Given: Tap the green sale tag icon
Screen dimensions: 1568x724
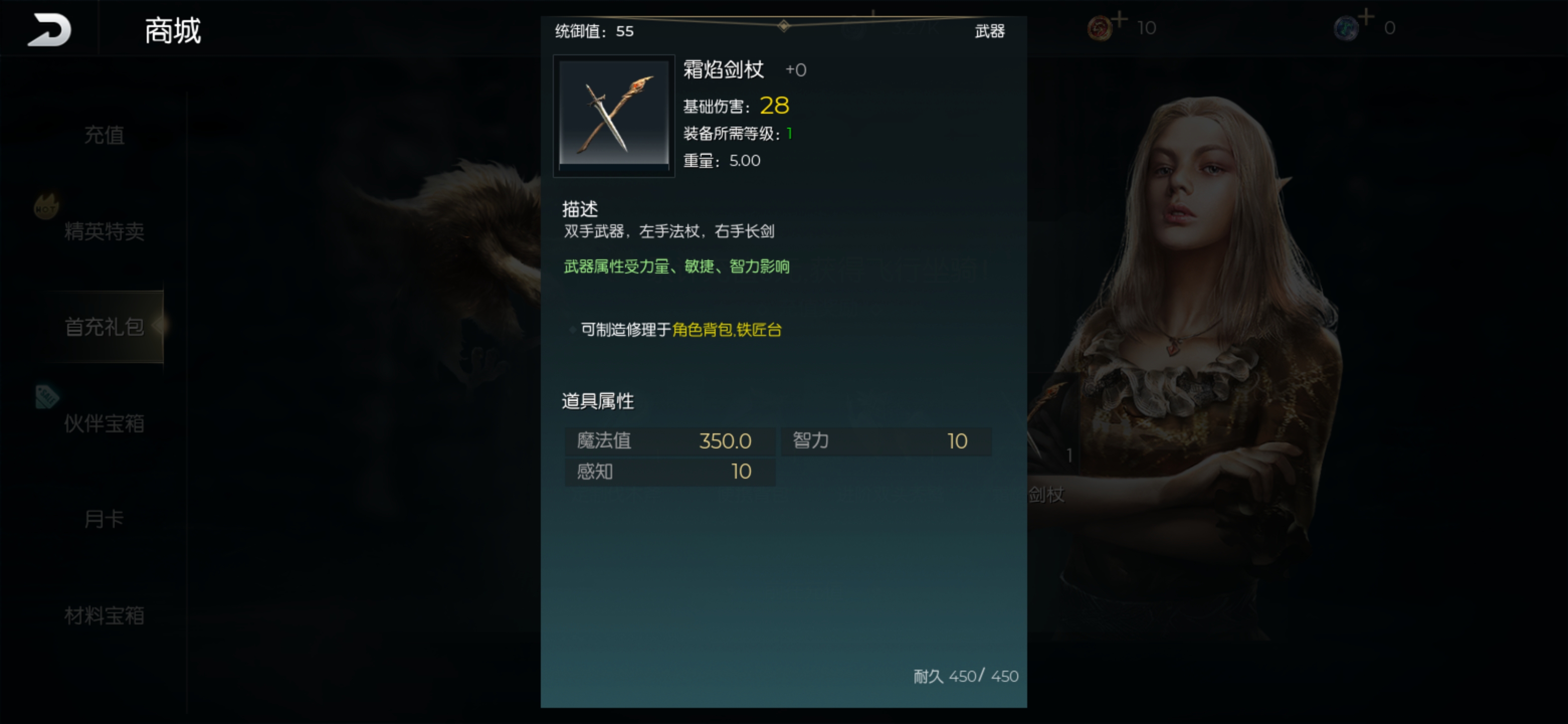Looking at the screenshot, I should click(47, 396).
